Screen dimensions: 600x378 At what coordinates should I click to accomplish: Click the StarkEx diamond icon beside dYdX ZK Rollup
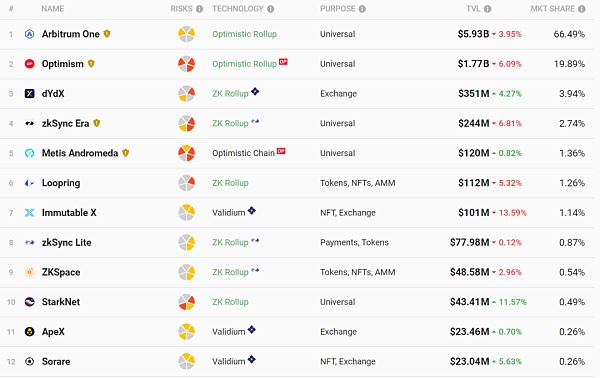pyautogui.click(x=255, y=91)
